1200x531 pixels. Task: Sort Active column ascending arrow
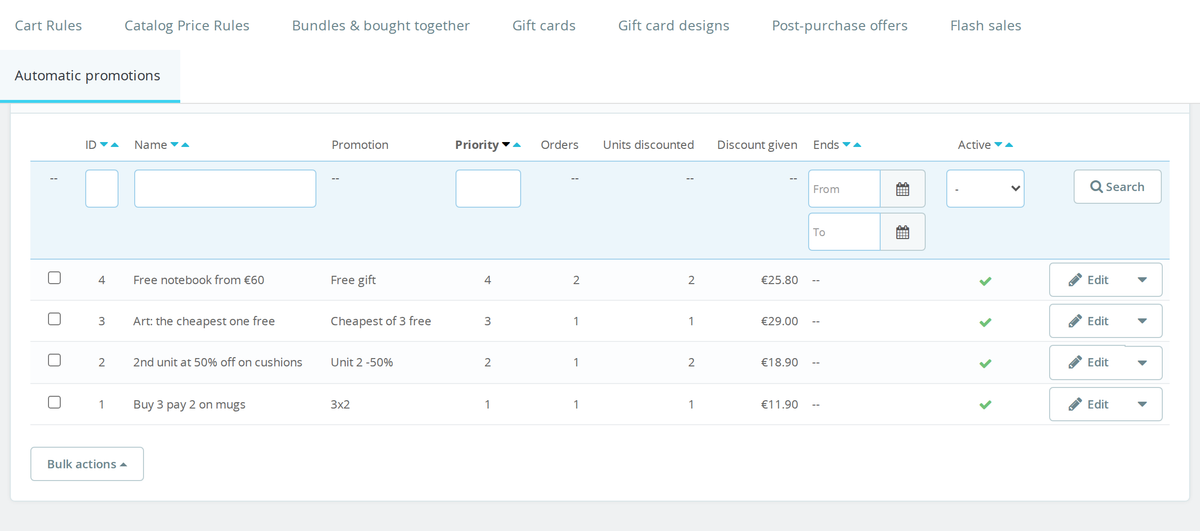point(1009,145)
